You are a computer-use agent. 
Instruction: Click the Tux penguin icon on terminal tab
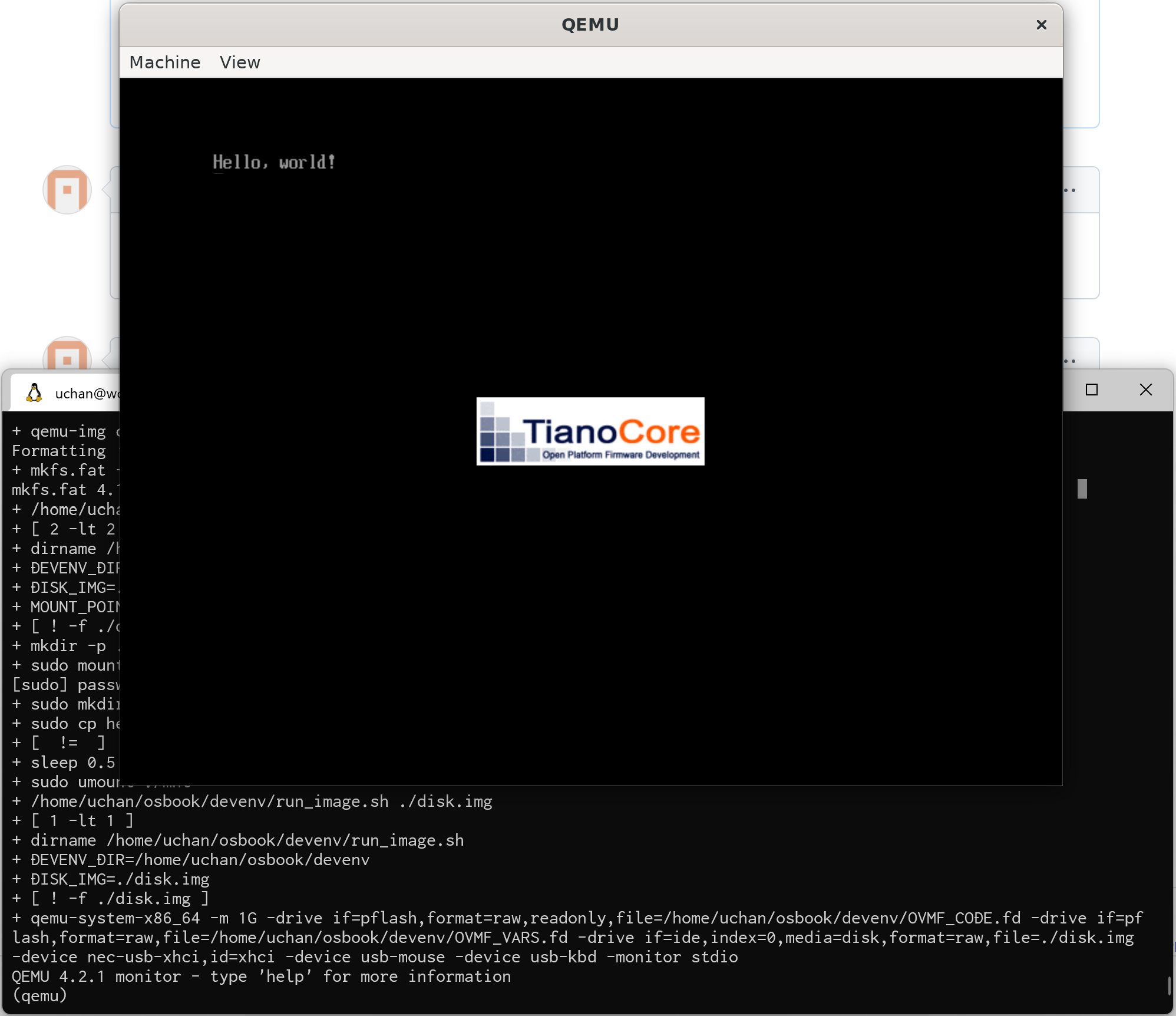pos(35,393)
